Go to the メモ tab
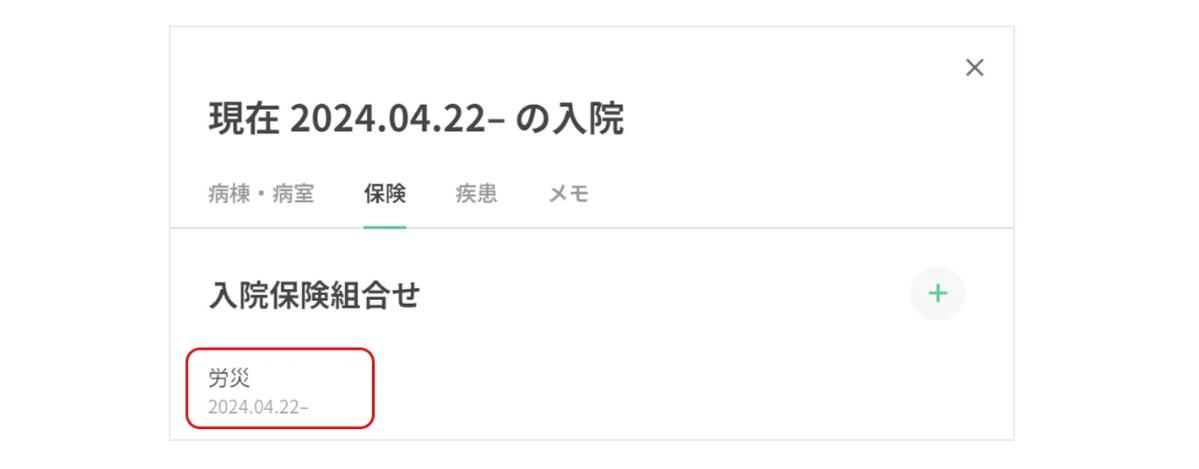Image resolution: width=1199 pixels, height=469 pixels. 569,194
